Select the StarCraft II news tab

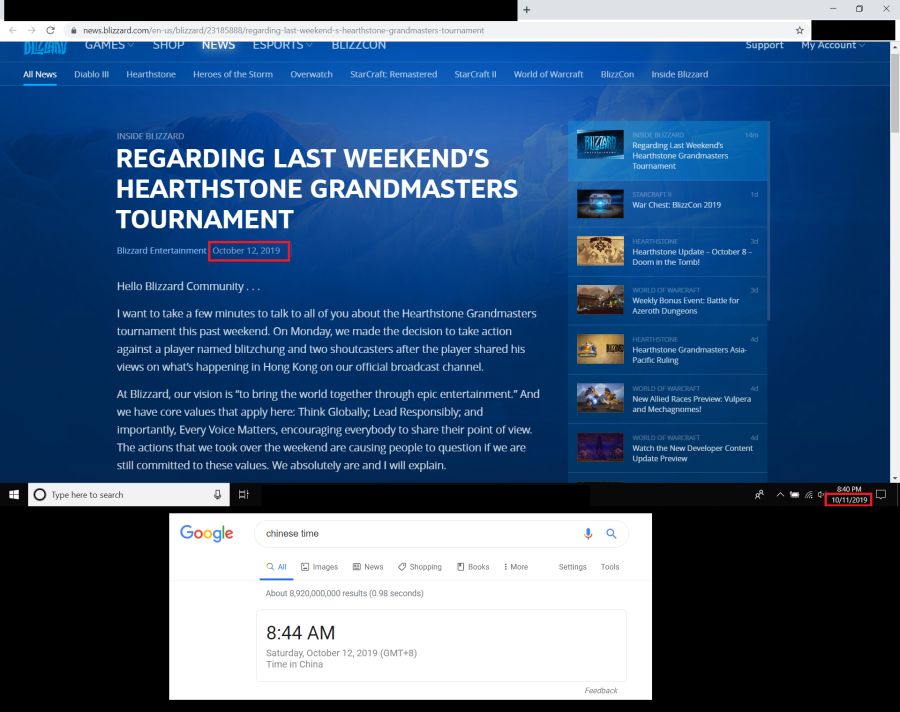[475, 74]
